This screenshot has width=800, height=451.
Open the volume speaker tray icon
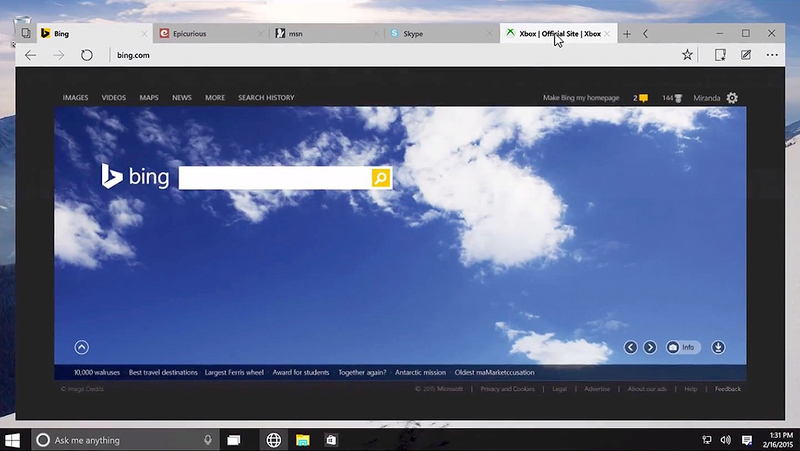[726, 440]
